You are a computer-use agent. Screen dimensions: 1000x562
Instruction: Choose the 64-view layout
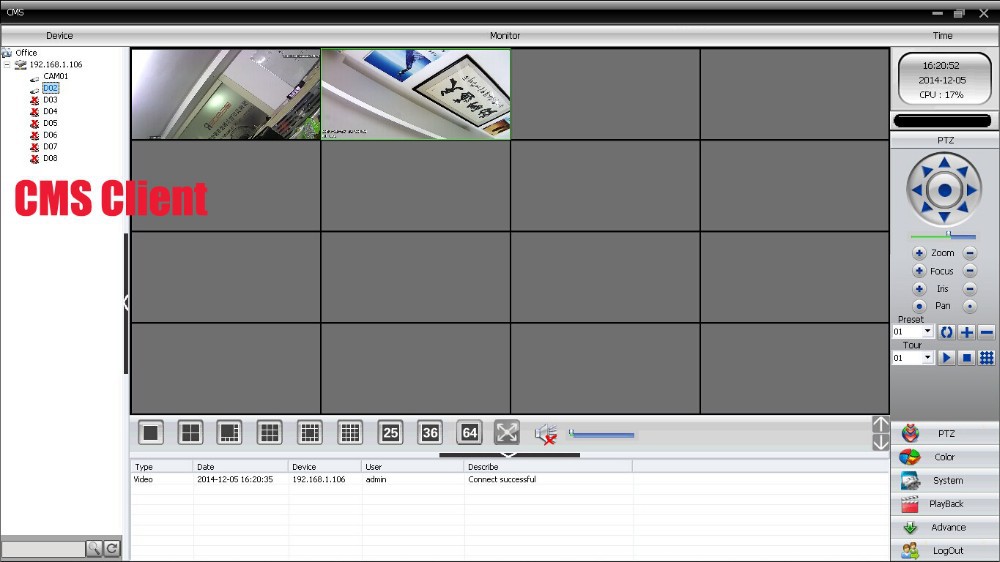pyautogui.click(x=469, y=433)
